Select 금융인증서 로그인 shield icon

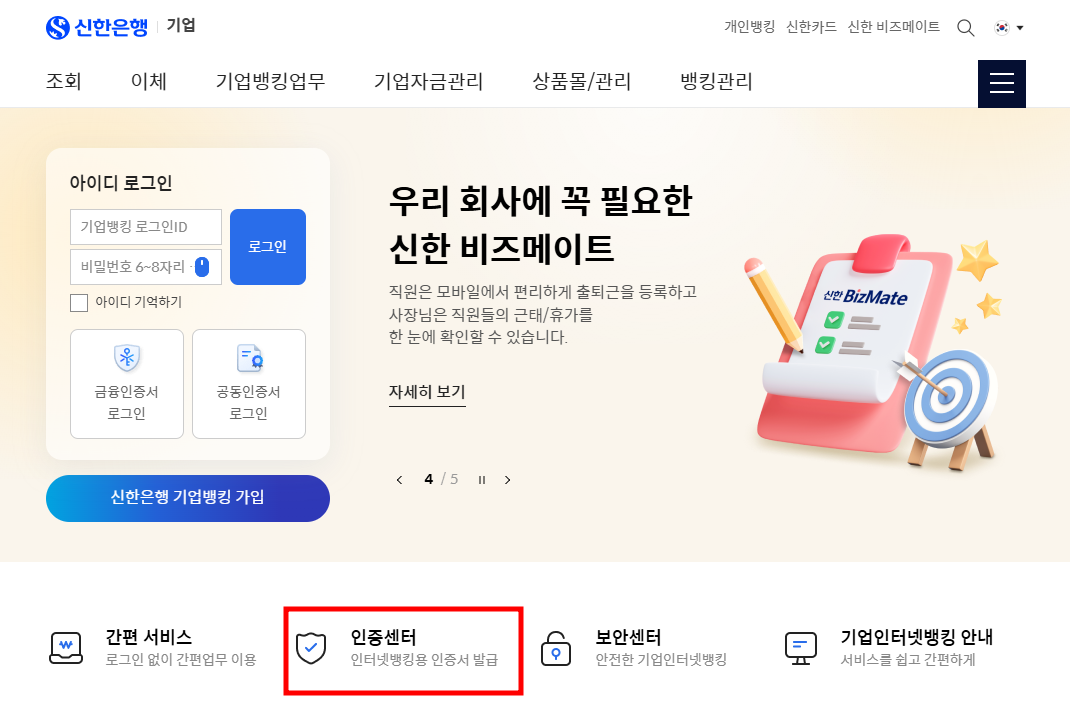(x=127, y=357)
